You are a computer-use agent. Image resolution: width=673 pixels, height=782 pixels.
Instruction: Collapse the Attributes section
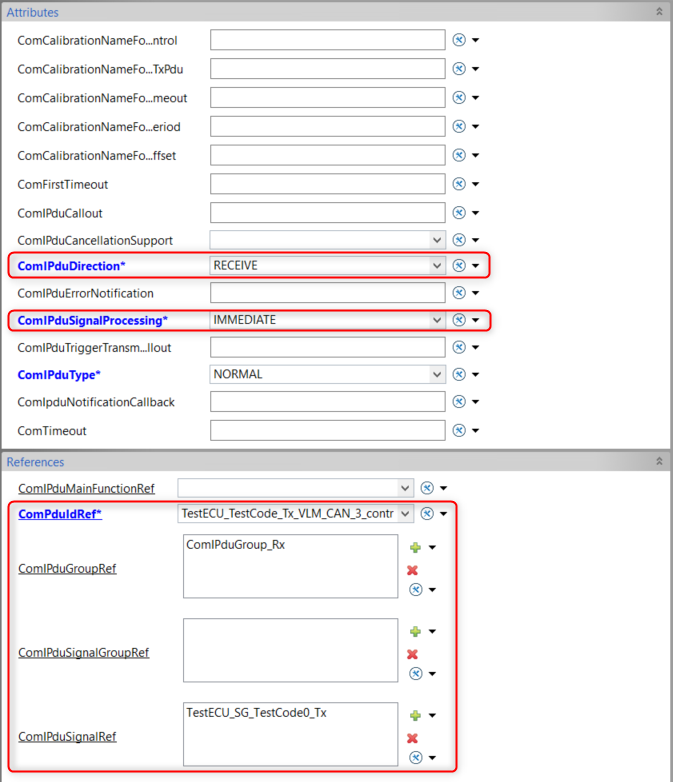pyautogui.click(x=659, y=11)
